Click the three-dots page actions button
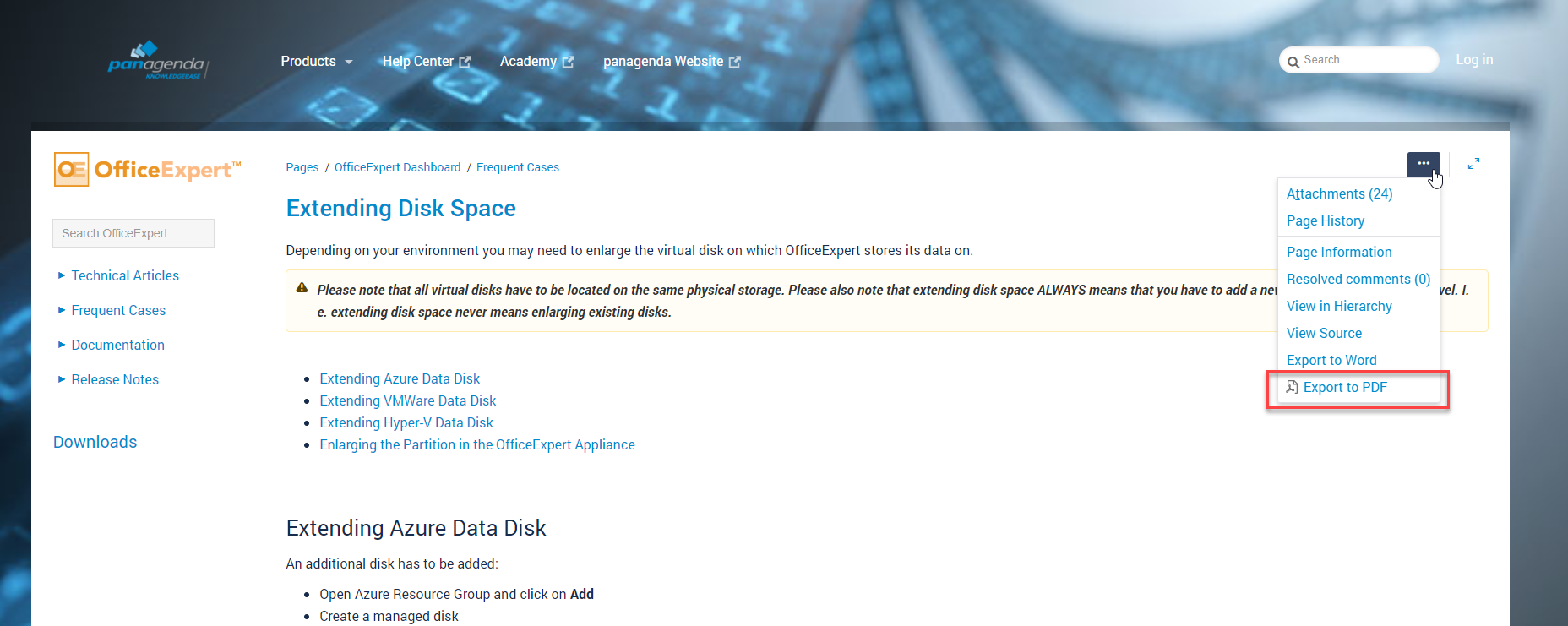The width and height of the screenshot is (1568, 626). pyautogui.click(x=1424, y=164)
